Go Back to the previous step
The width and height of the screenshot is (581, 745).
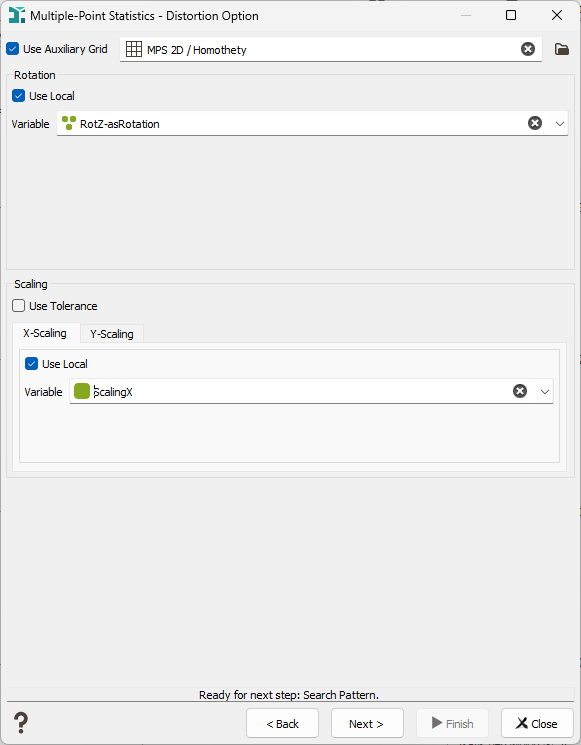(x=282, y=723)
